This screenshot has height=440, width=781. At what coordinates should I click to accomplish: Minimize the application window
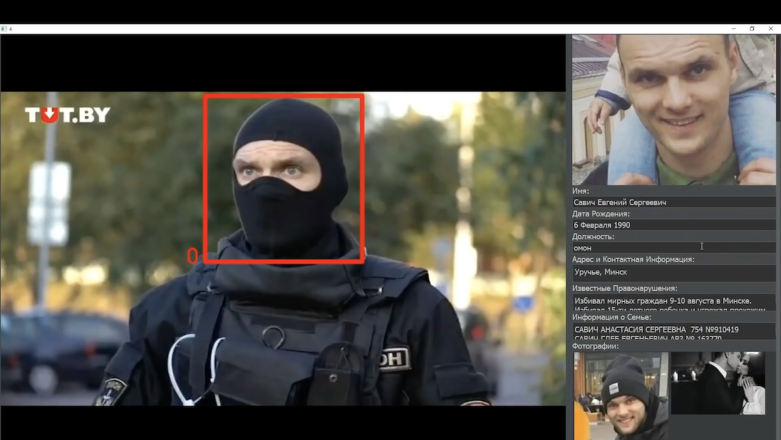pos(734,29)
